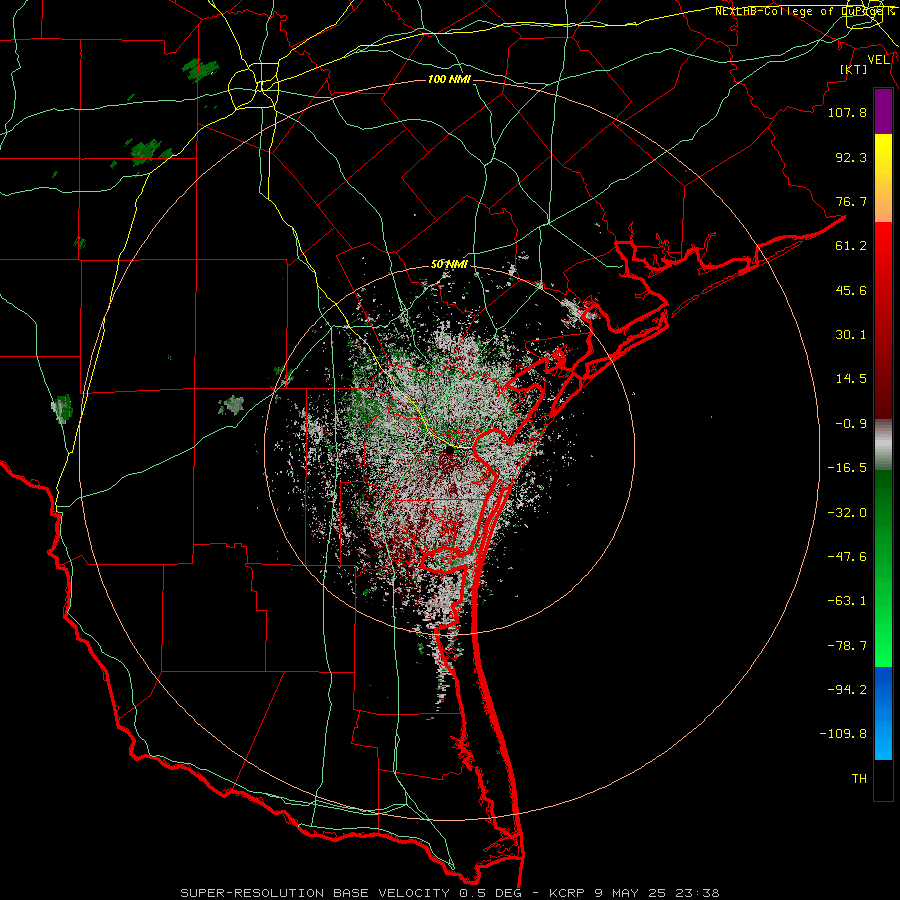Viewport: 900px width, 900px height.
Task: Click the 45.6 velocity scale value
Action: tap(851, 290)
